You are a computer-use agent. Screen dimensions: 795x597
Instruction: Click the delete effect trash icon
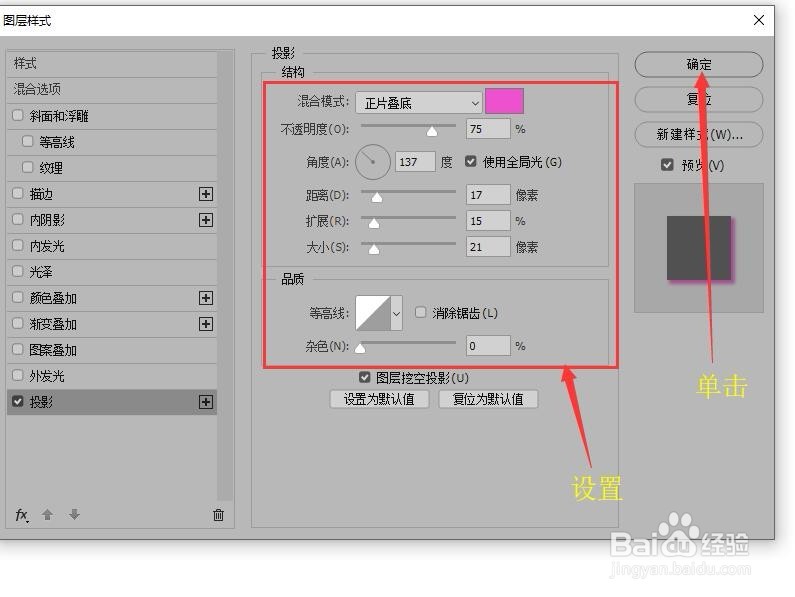218,515
